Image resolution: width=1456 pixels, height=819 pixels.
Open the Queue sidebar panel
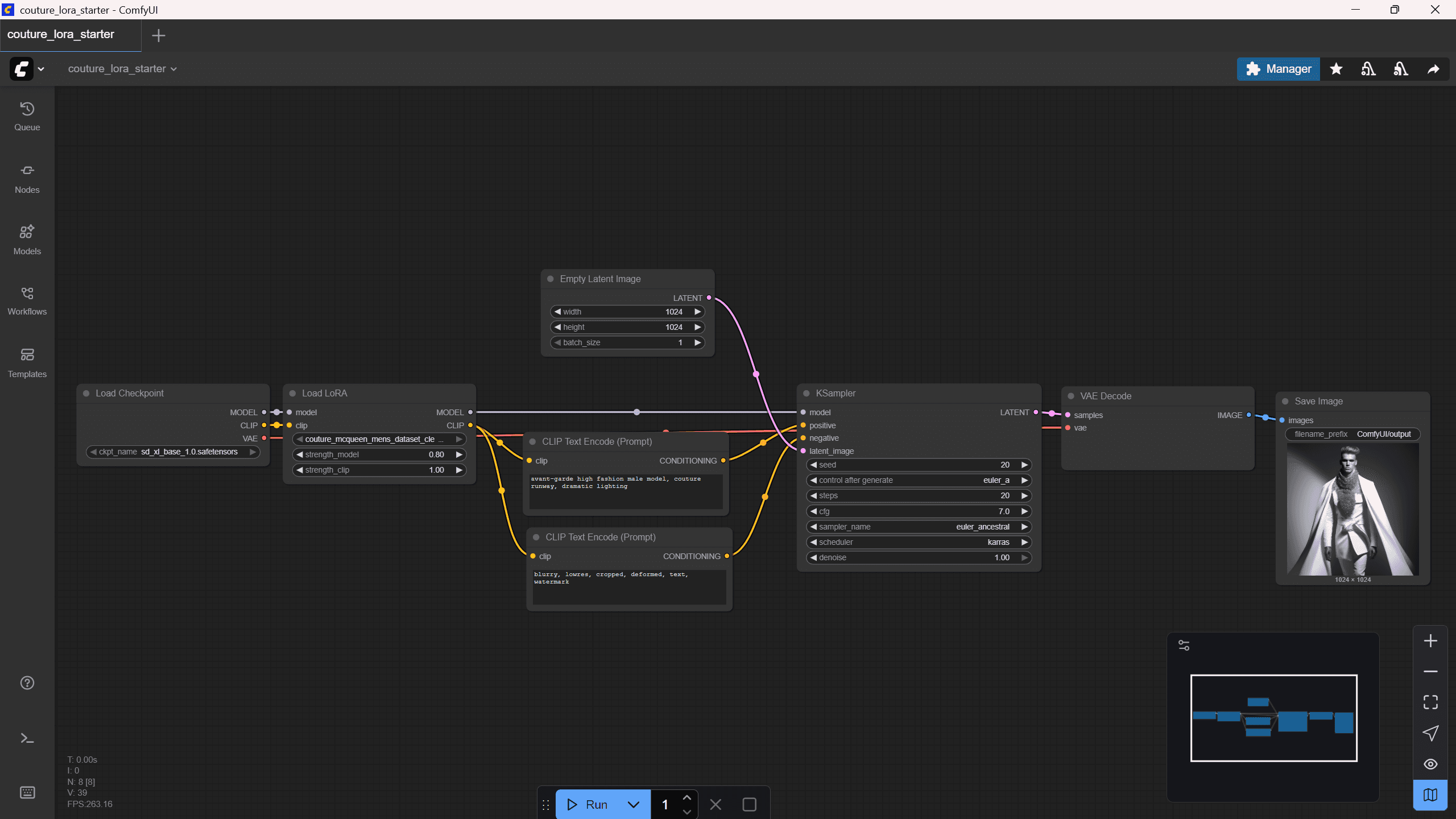click(x=27, y=116)
